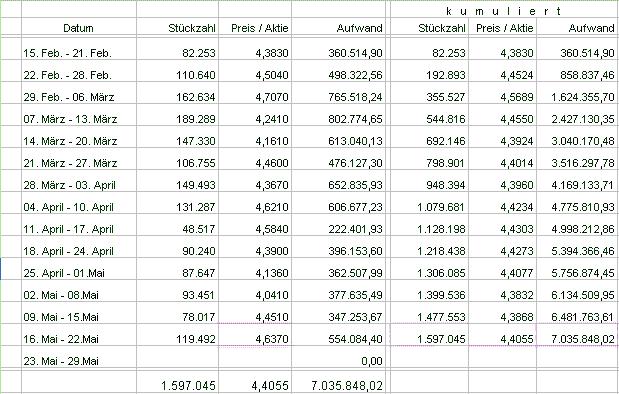Select Stückzahl cell with value 48.517
The height and width of the screenshot is (394, 619).
[178, 229]
